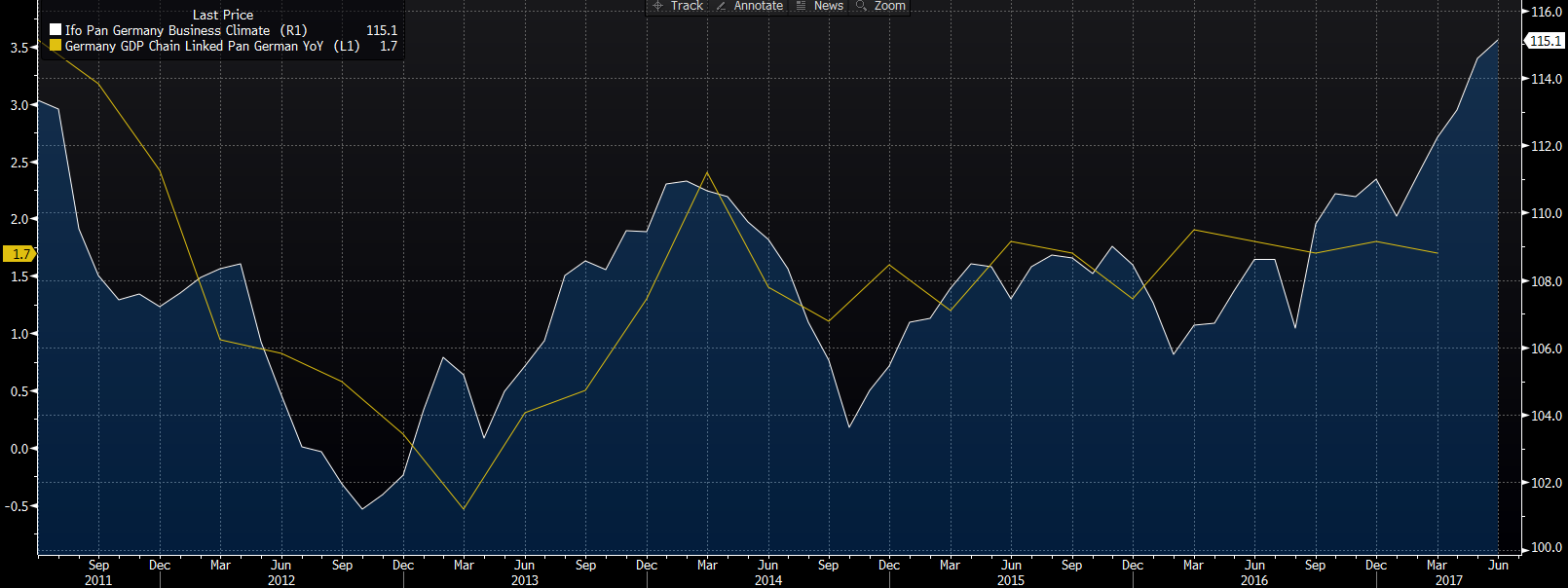The height and width of the screenshot is (588, 1568).
Task: Select the Annotate pencil tool
Action: coord(749,6)
